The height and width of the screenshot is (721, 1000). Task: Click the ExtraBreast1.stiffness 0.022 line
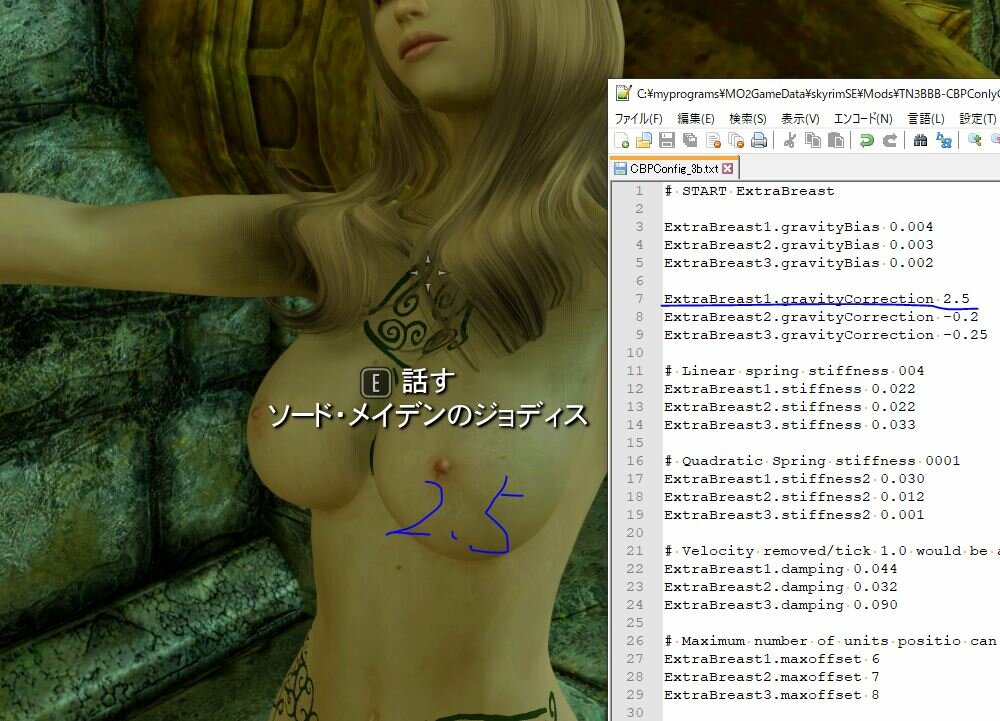point(789,389)
